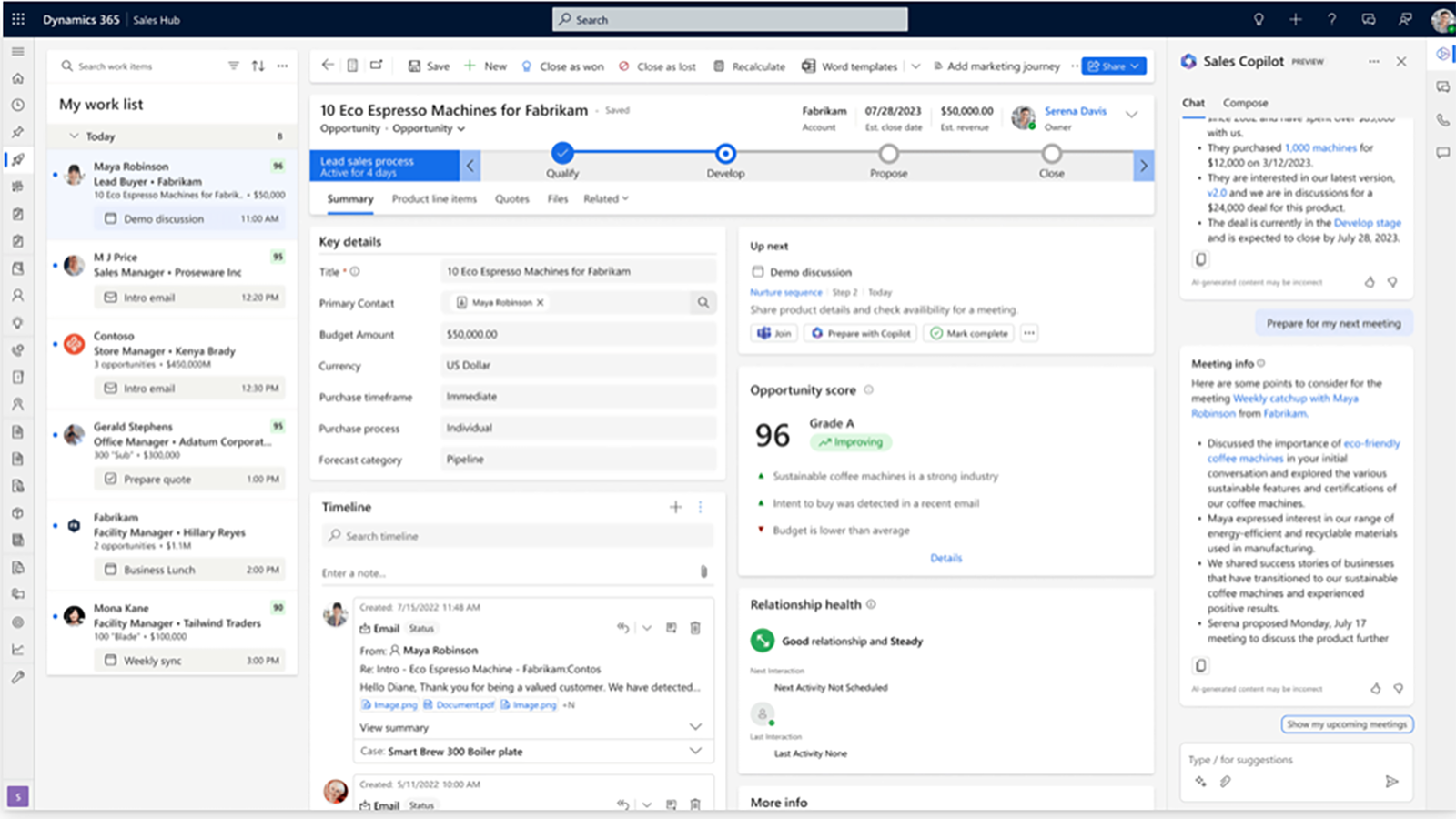Click the search icon in Primary Contact field

[x=703, y=303]
